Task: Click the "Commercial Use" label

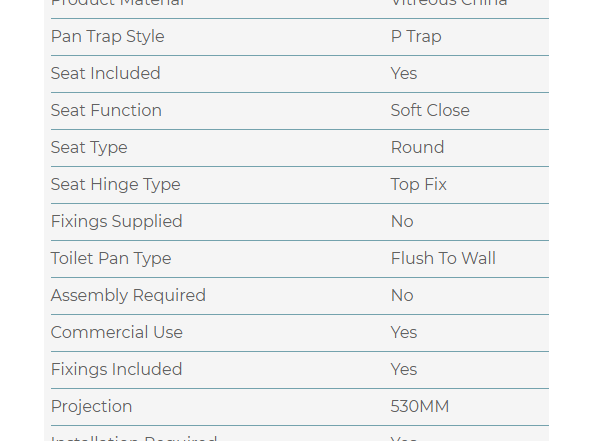Action: click(x=116, y=333)
